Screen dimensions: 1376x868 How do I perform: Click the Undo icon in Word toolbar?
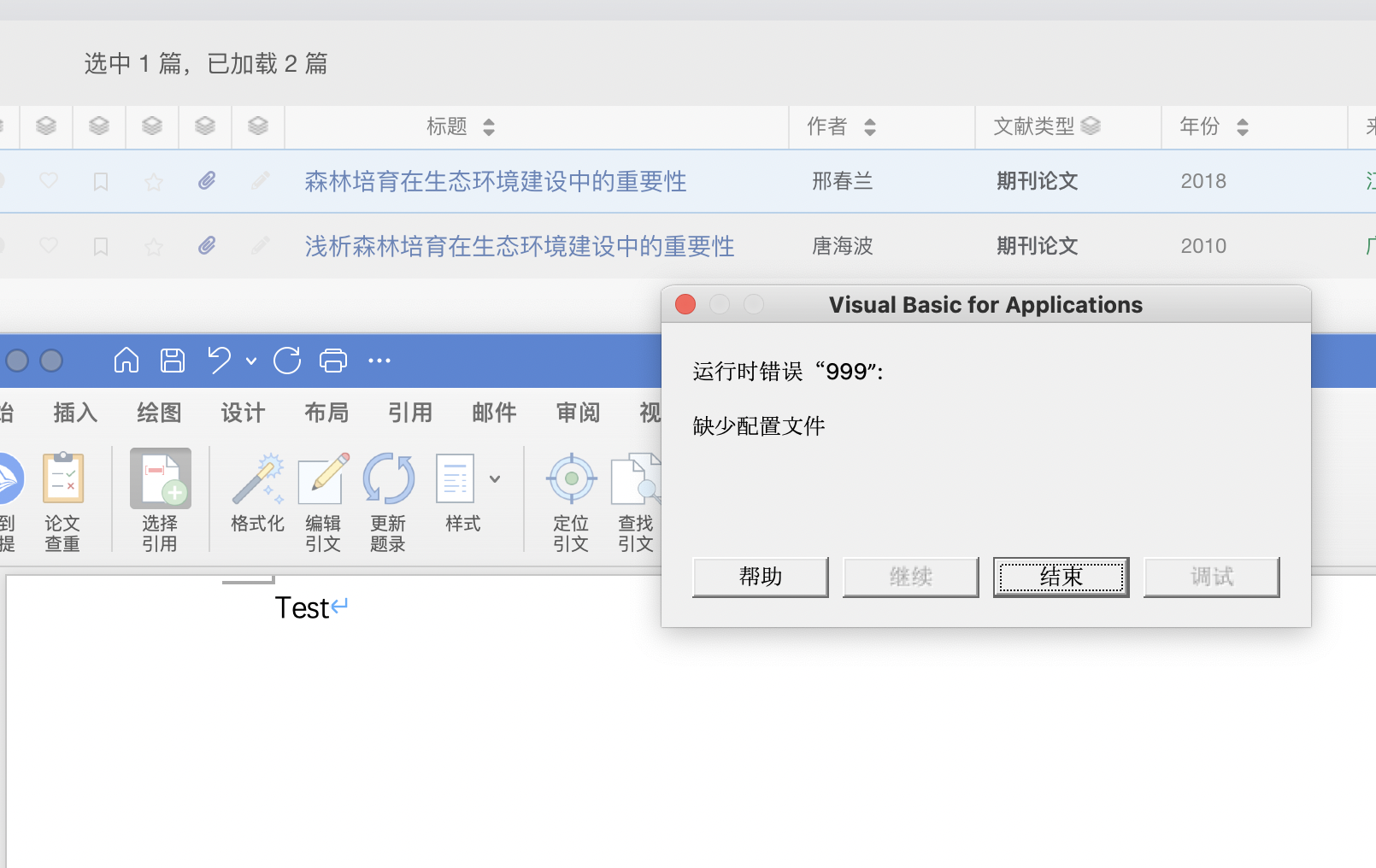click(219, 361)
